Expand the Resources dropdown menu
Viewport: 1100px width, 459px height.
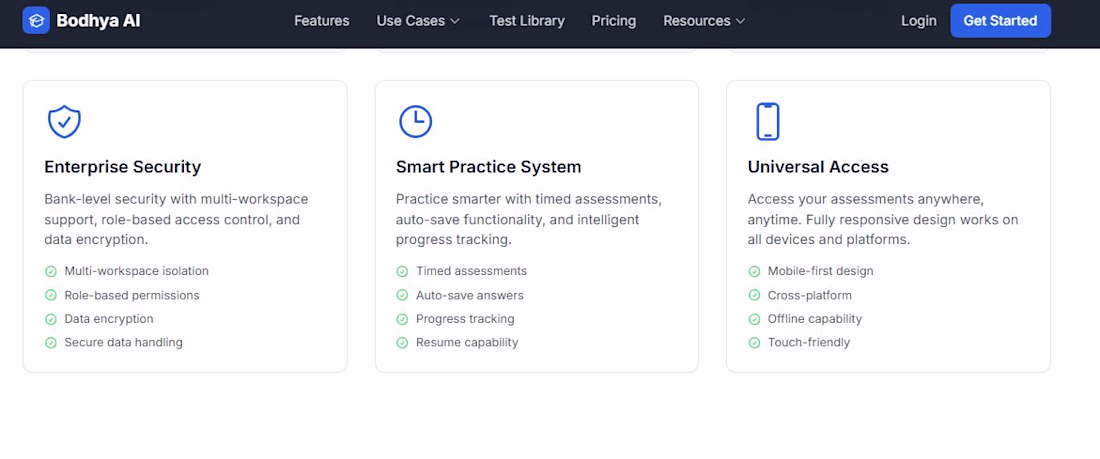click(x=704, y=20)
